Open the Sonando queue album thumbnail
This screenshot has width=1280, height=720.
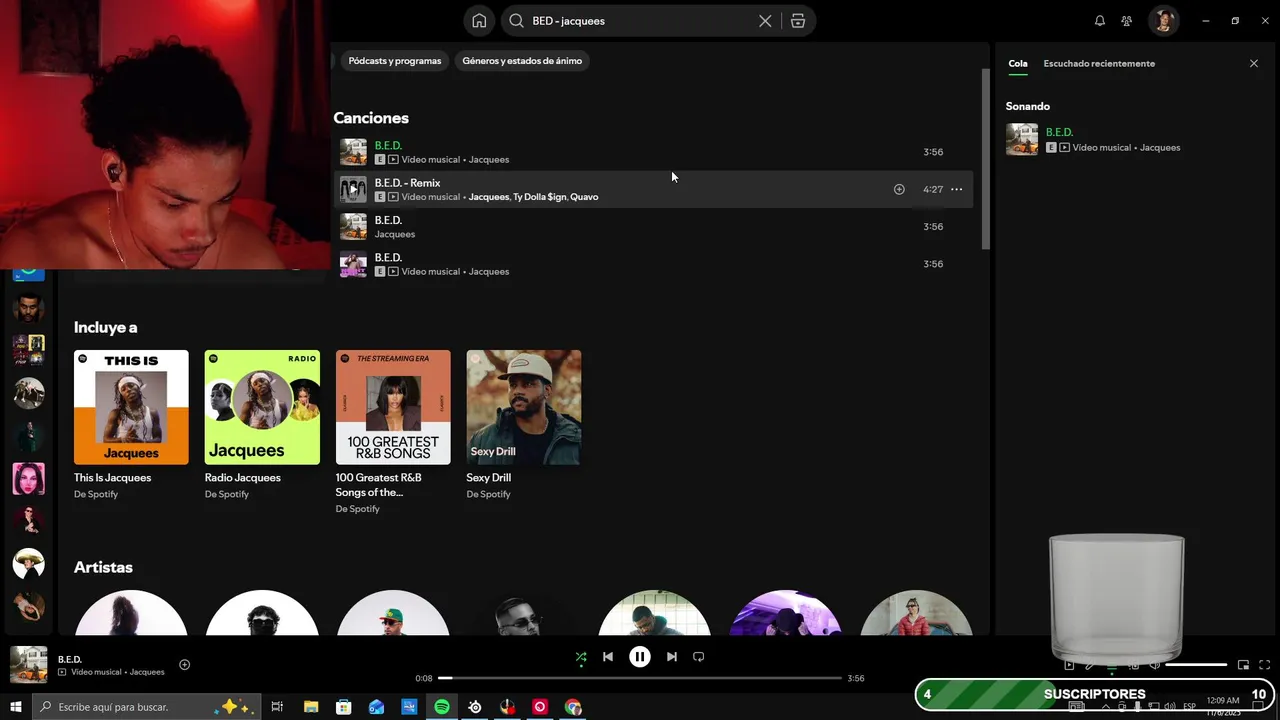tap(1022, 139)
